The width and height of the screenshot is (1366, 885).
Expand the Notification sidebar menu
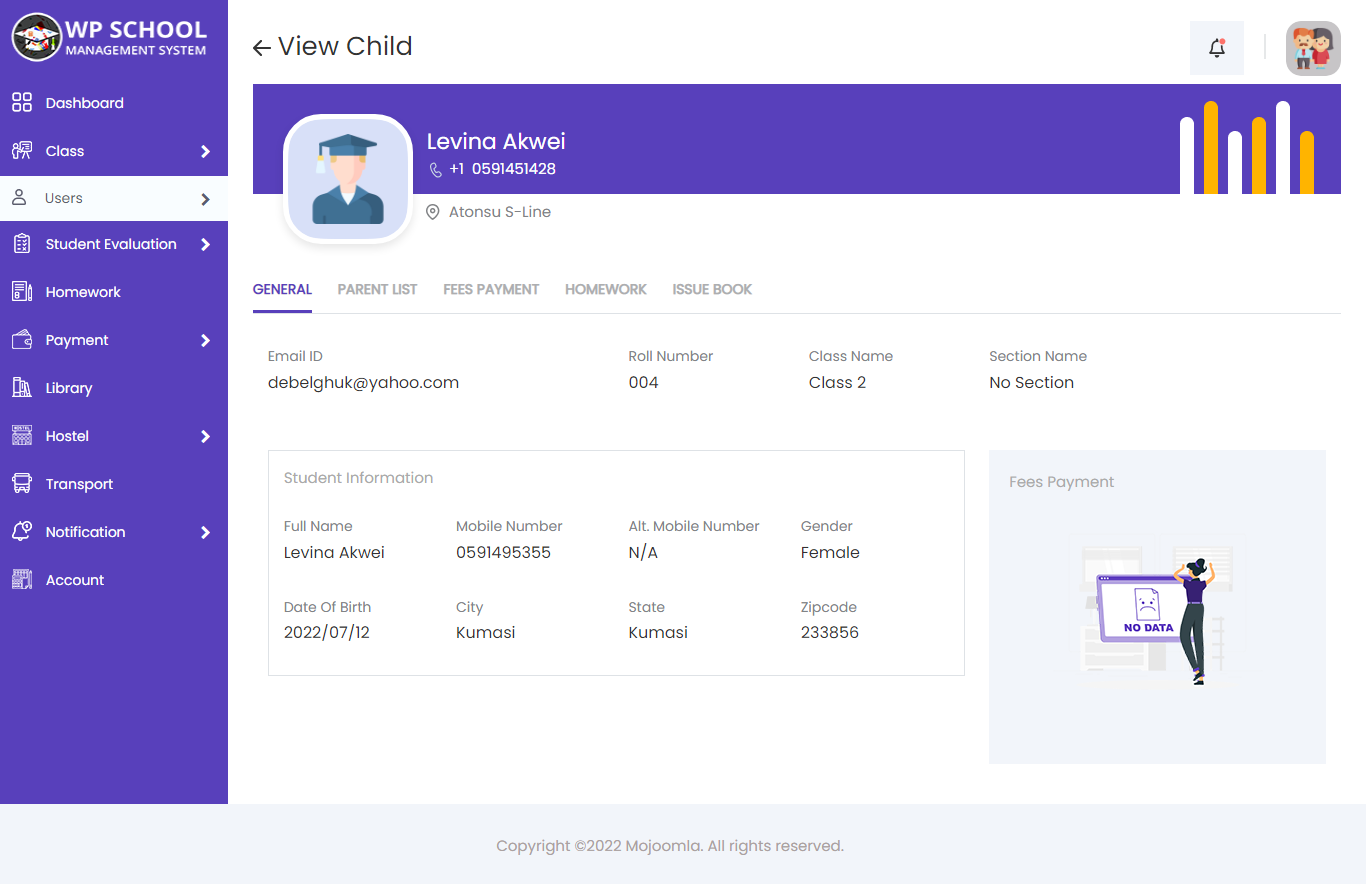coord(85,531)
